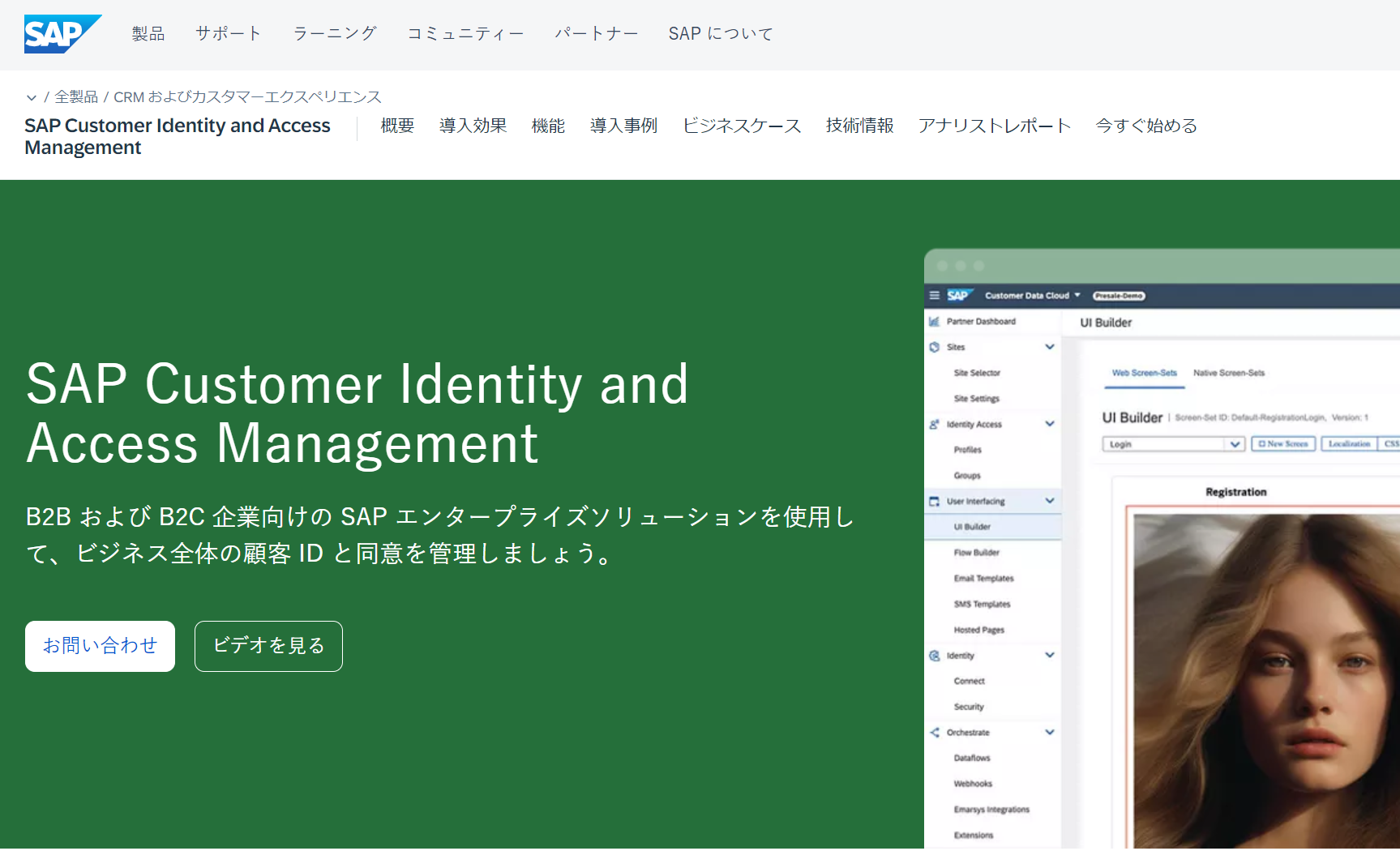
Task: Click the User Interfacing icon
Action: (x=934, y=502)
